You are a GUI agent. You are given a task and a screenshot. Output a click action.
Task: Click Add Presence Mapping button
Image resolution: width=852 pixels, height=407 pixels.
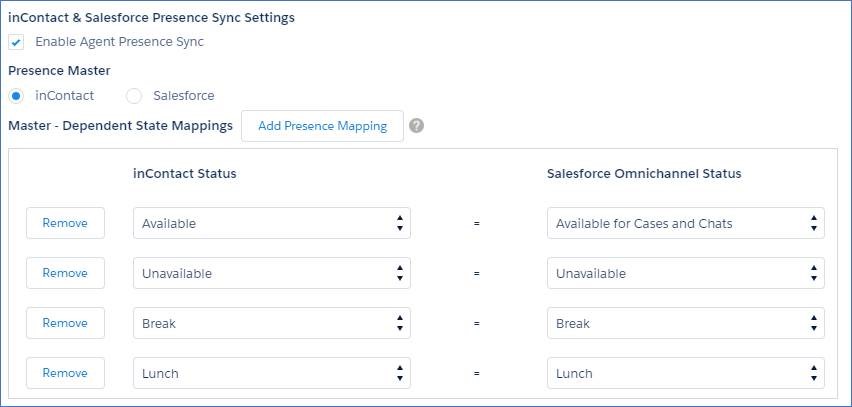[322, 126]
